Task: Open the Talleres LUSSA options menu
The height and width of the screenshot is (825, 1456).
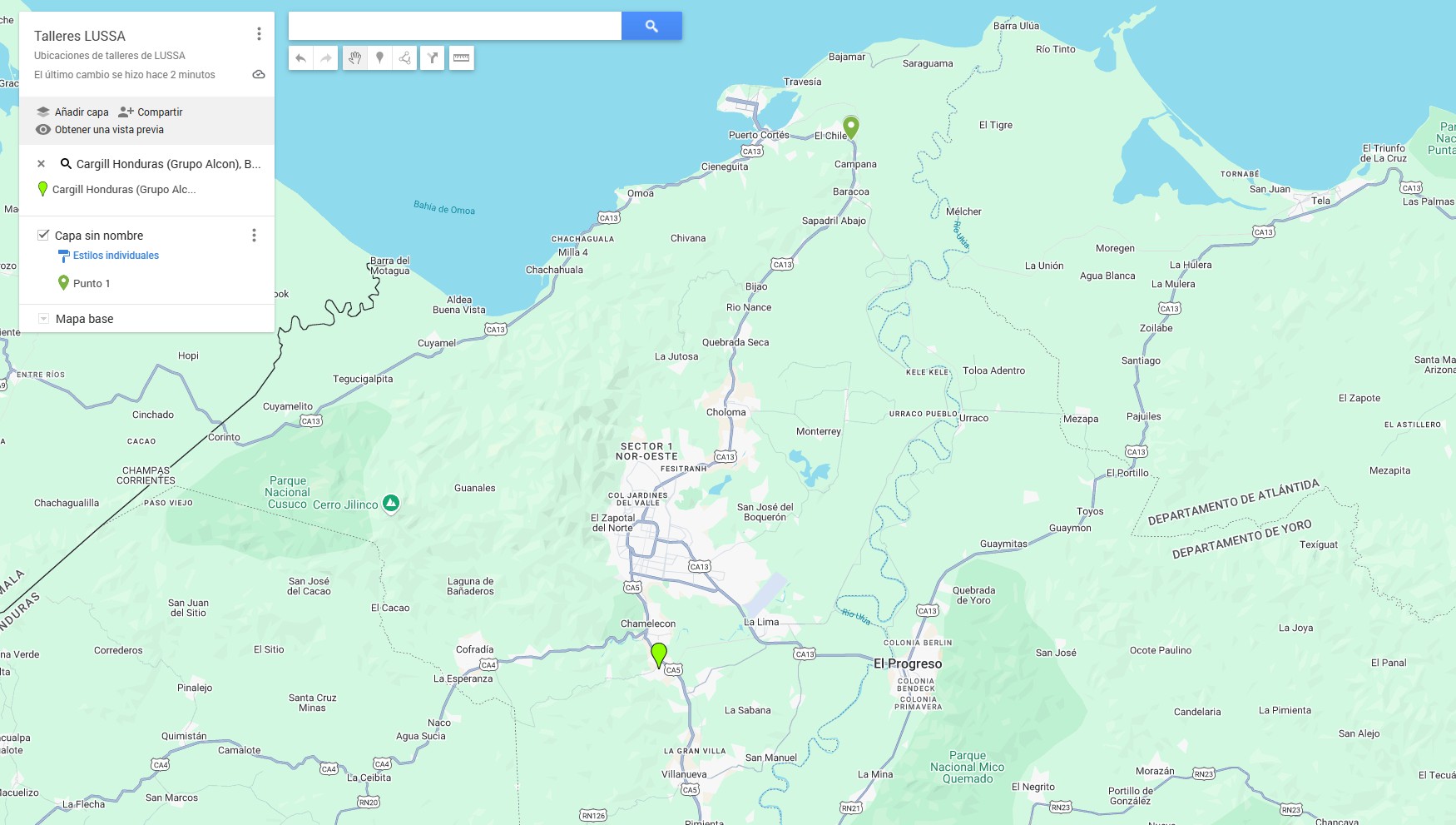Action: (259, 33)
